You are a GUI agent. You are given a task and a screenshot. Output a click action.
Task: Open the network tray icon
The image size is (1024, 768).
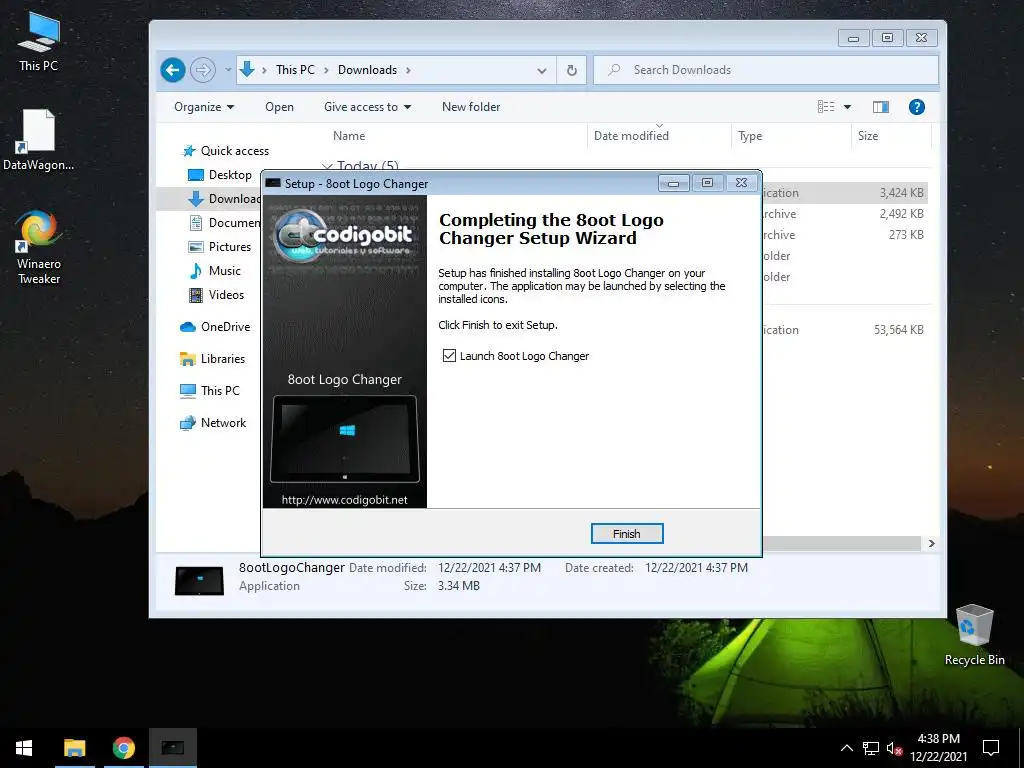click(x=871, y=748)
